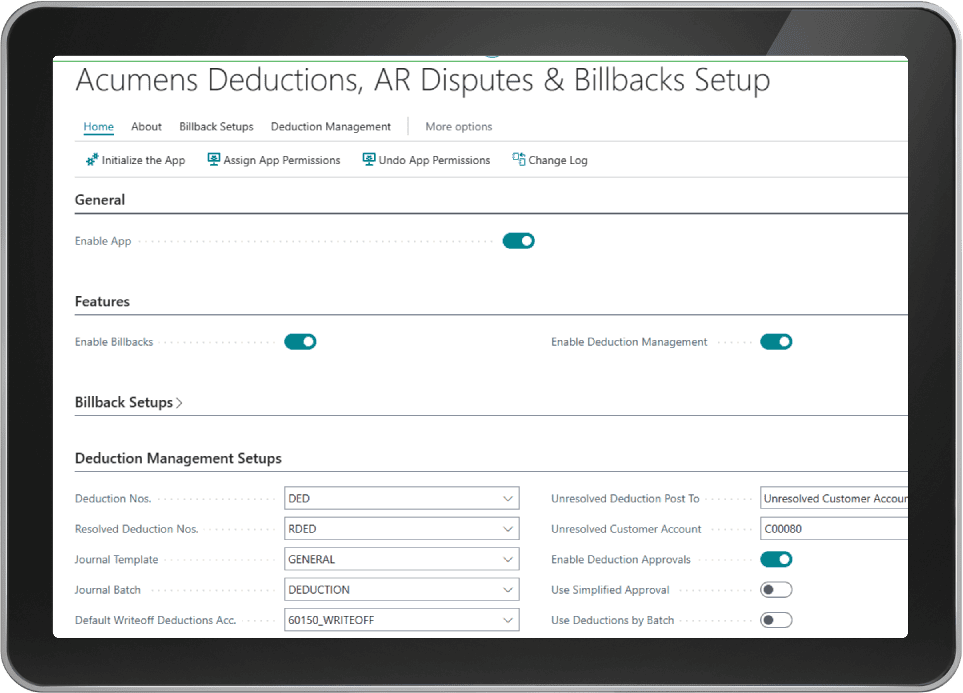The height and width of the screenshot is (693, 963).
Task: Click the Initialize the App label
Action: coord(143,160)
